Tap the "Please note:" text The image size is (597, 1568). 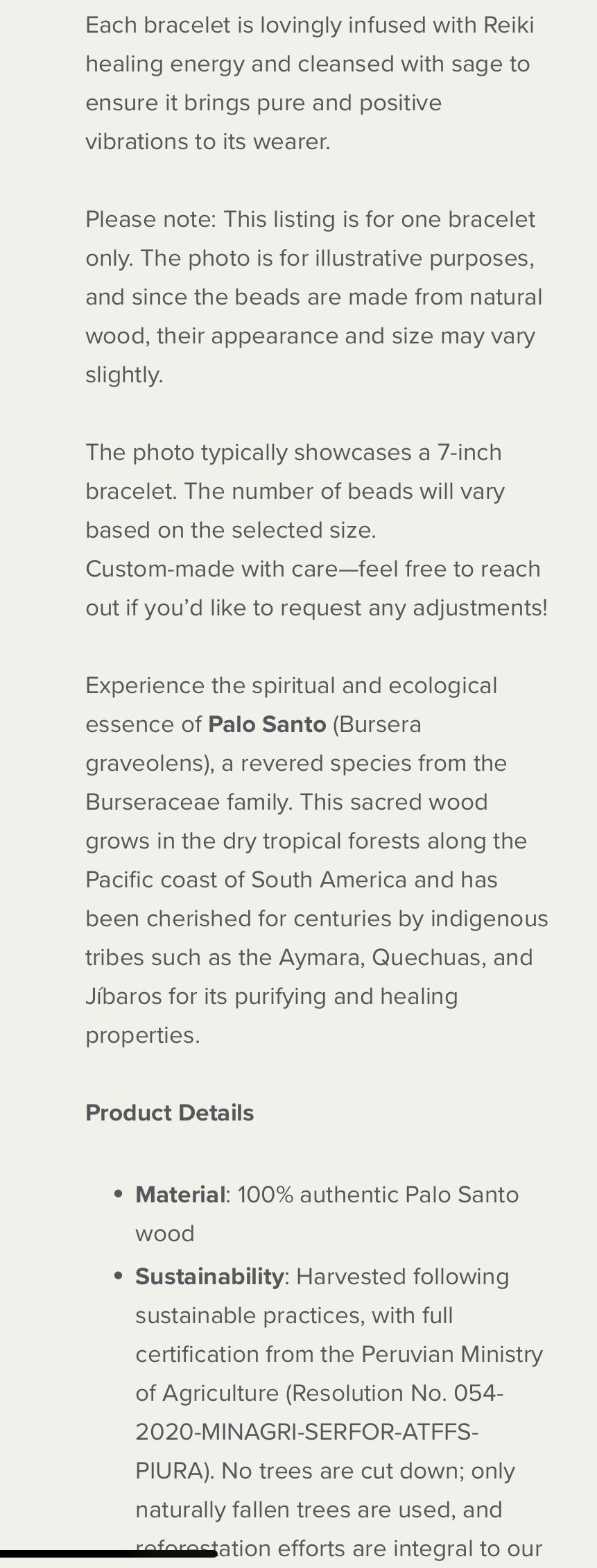tap(150, 219)
